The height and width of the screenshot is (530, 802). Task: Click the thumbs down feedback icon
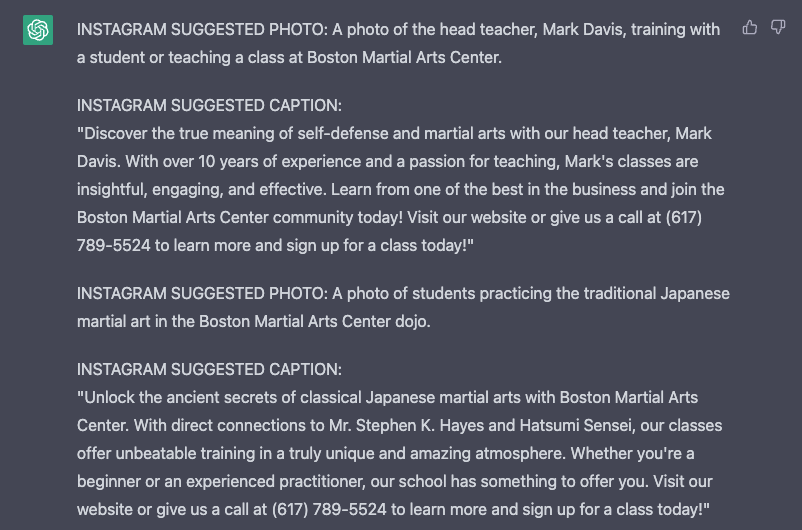tap(778, 27)
